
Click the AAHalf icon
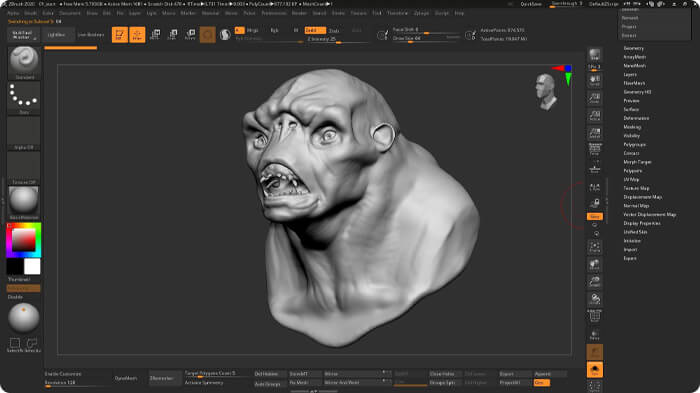click(595, 133)
